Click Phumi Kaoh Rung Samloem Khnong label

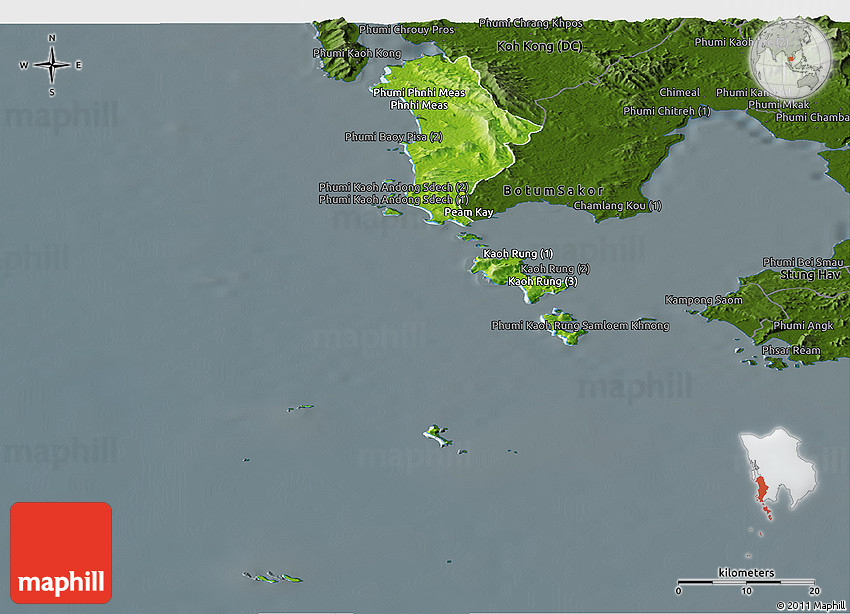pyautogui.click(x=580, y=326)
